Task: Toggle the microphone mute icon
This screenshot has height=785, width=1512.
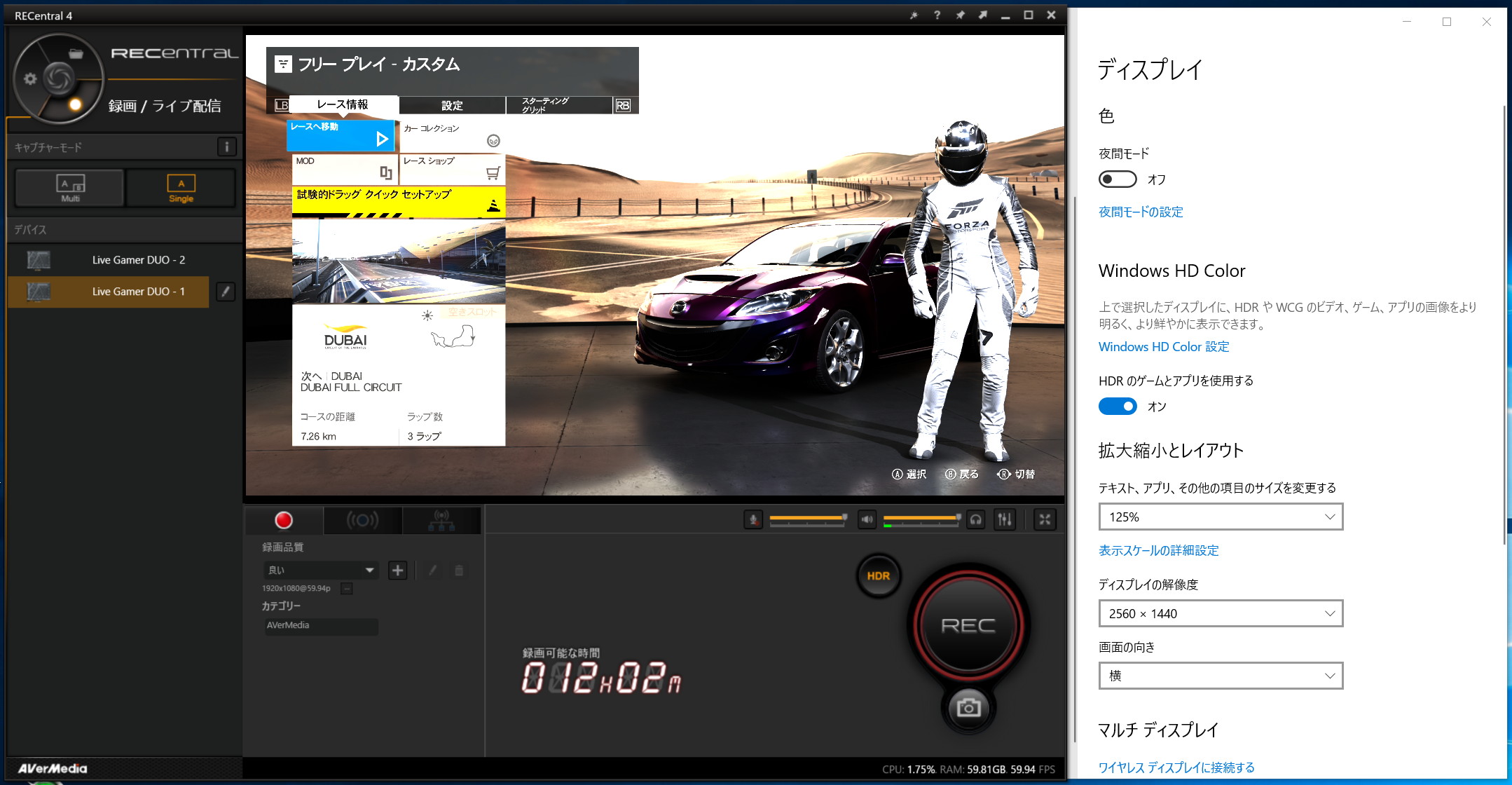Action: [753, 520]
